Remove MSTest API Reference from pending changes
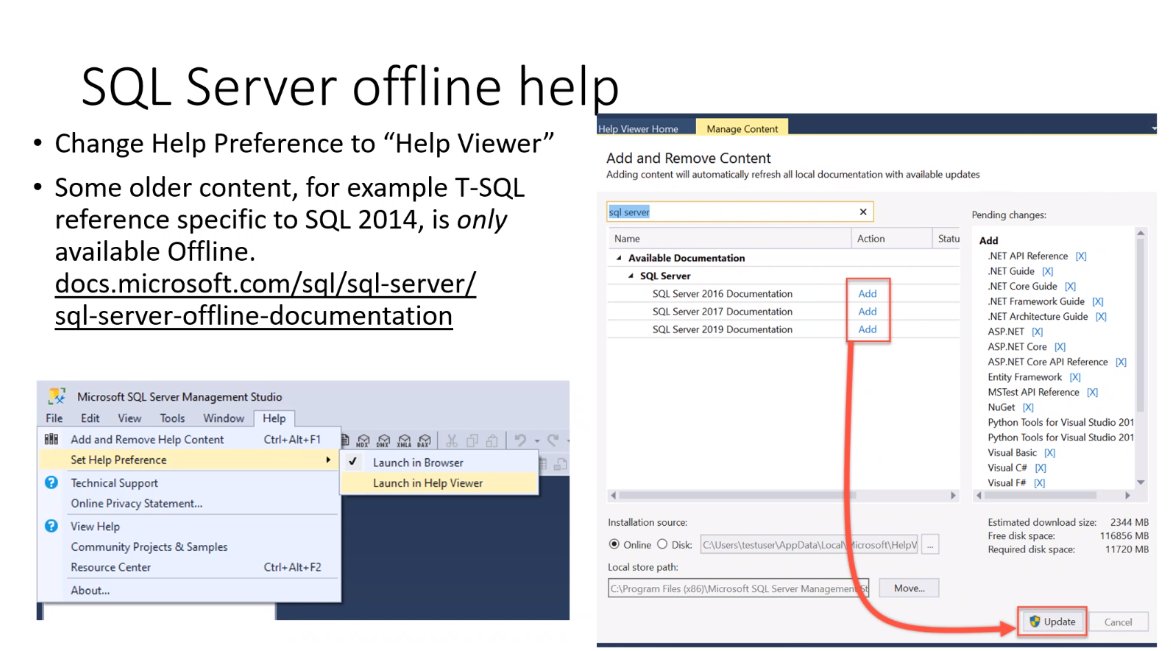The image size is (1171, 651). [1093, 392]
